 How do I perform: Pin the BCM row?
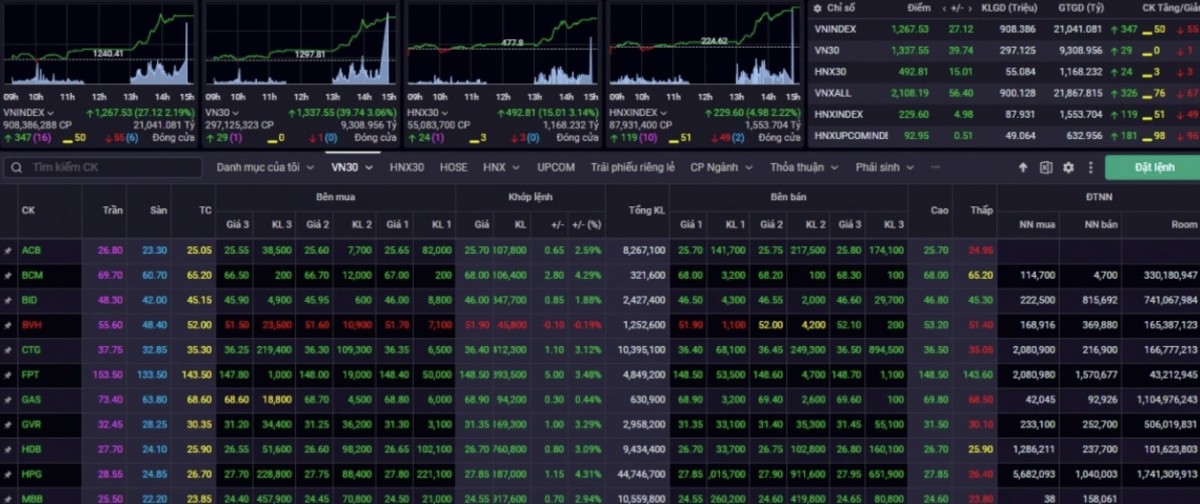pos(8,274)
